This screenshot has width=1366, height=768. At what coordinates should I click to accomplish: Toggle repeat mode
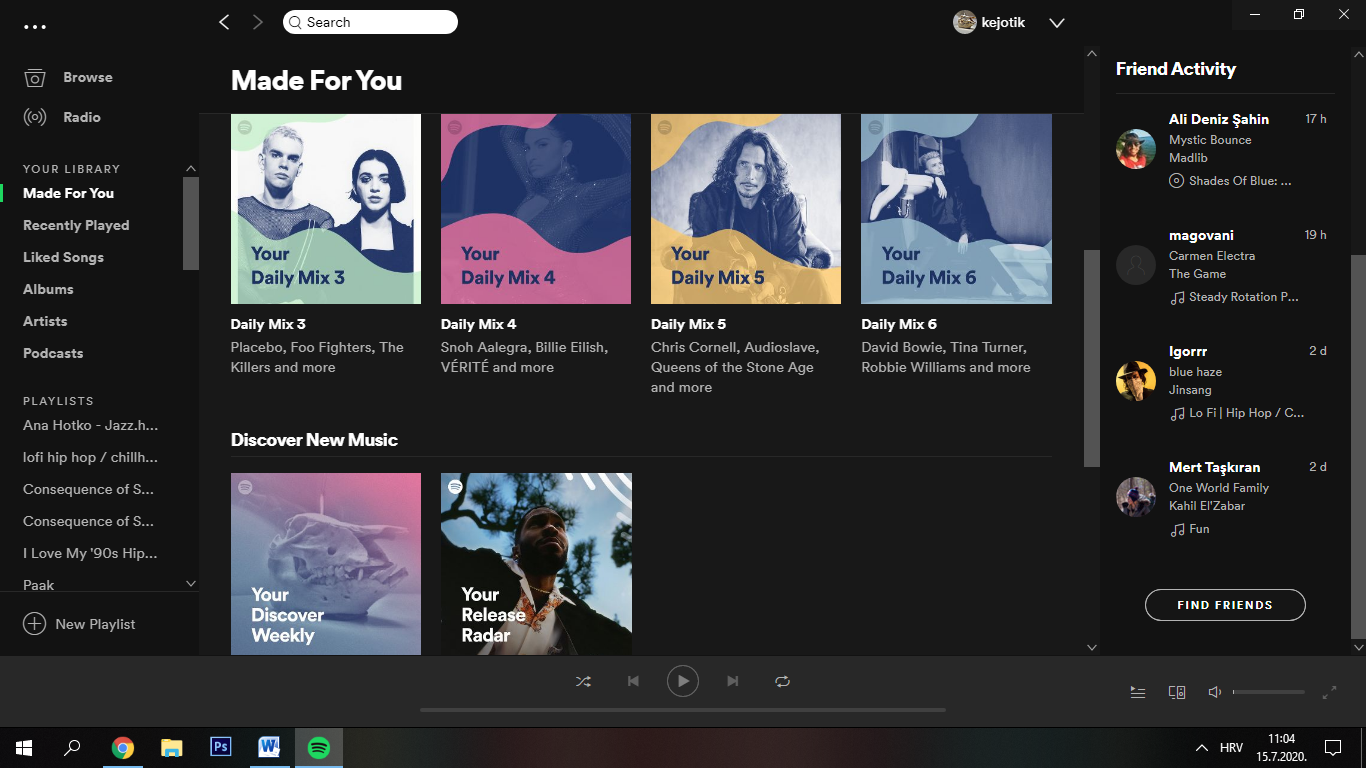(x=782, y=681)
